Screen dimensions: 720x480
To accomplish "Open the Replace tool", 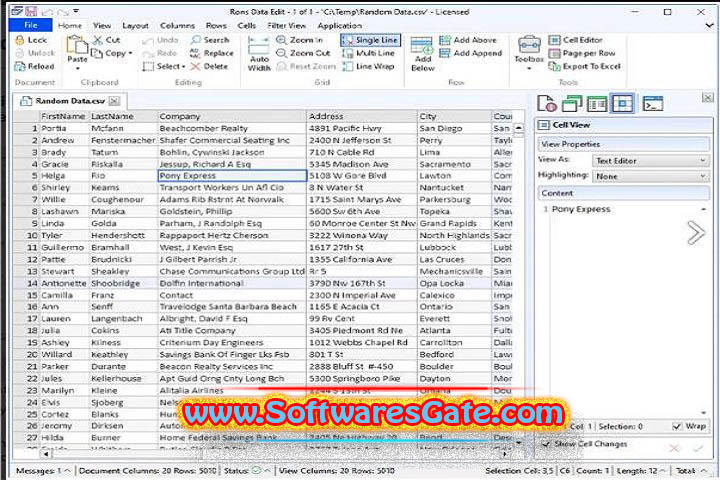I will click(x=212, y=53).
